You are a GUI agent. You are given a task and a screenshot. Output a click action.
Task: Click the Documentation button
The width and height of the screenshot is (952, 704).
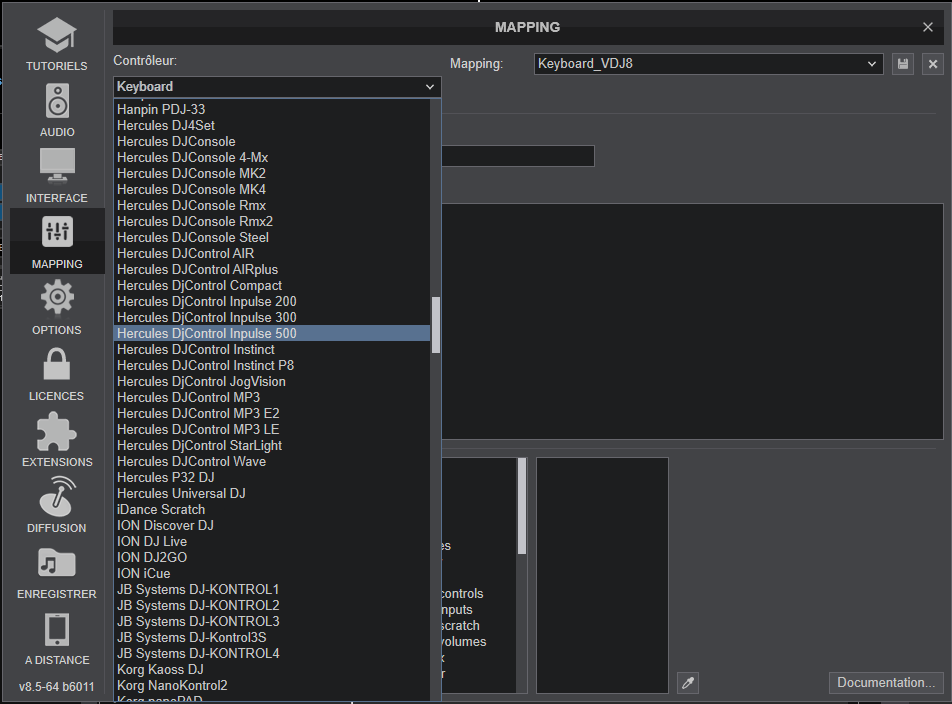point(886,683)
